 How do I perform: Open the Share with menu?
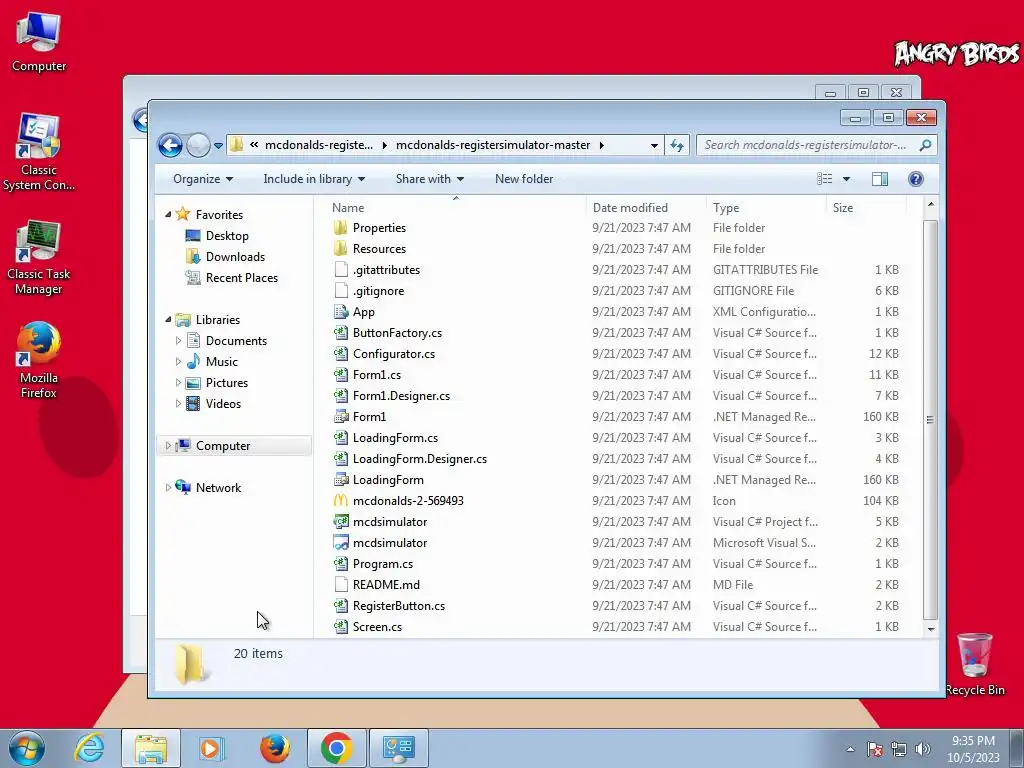[430, 179]
